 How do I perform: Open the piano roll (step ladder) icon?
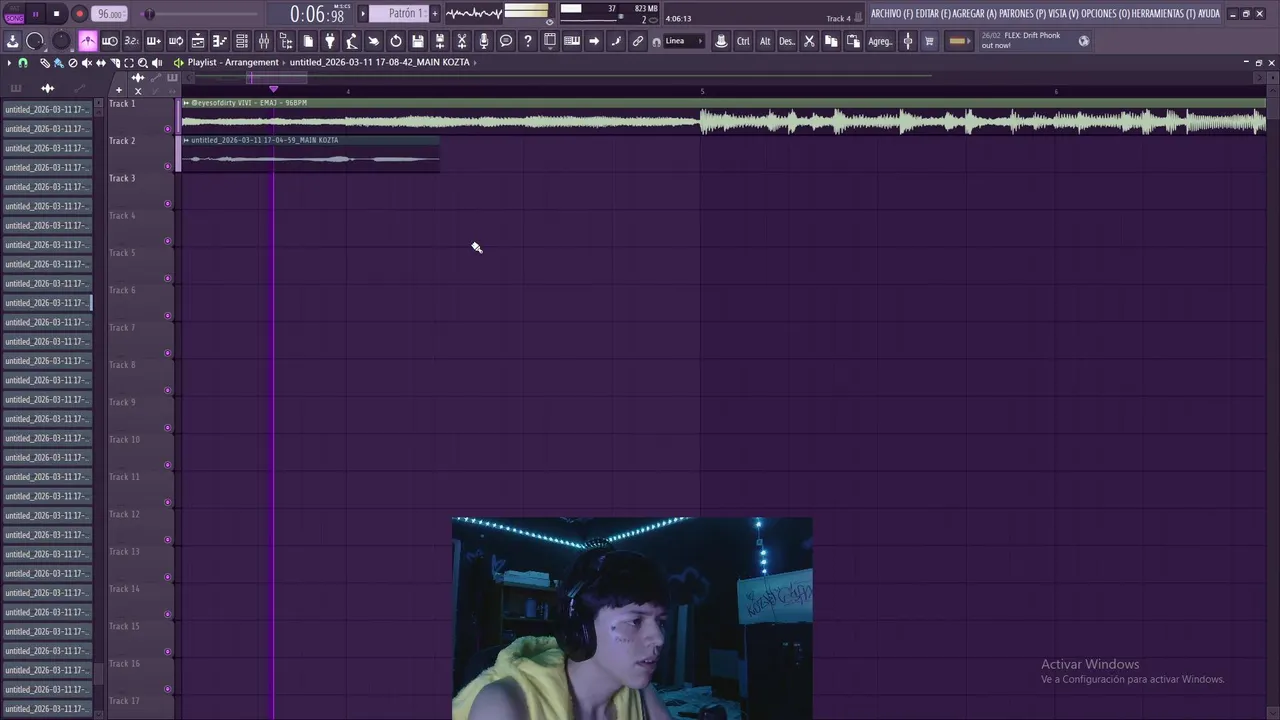(x=220, y=41)
